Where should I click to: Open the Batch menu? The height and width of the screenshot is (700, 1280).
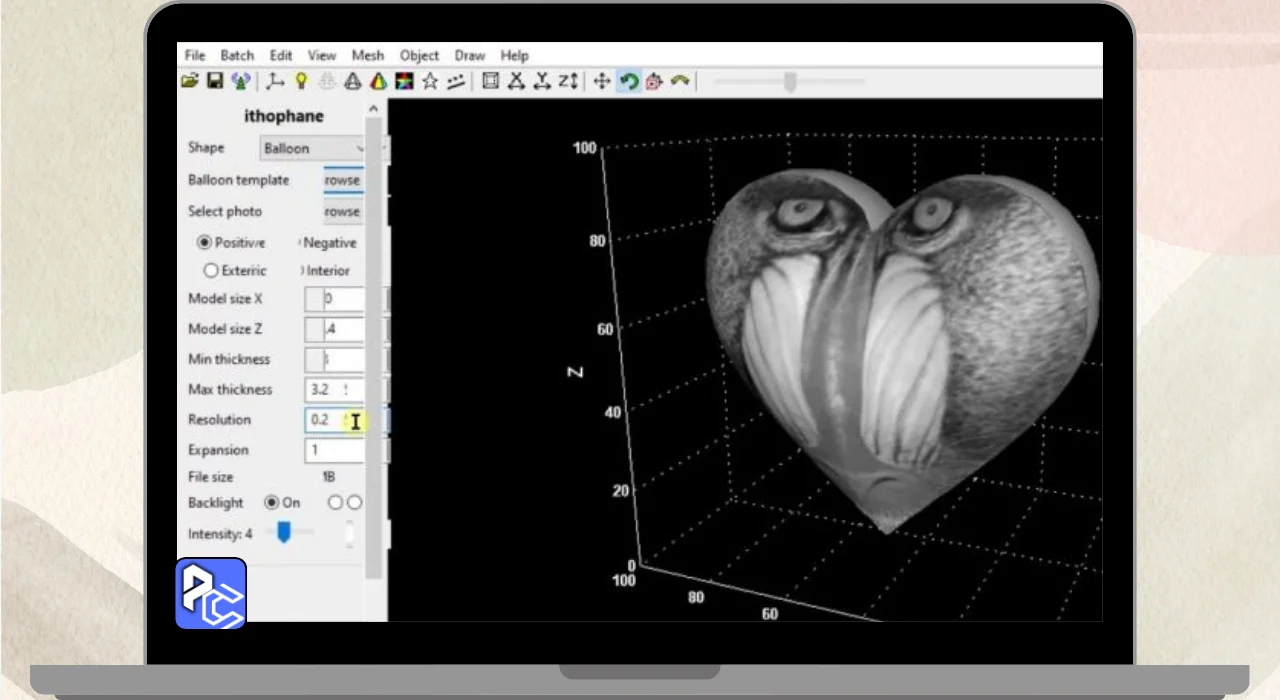[x=237, y=55]
